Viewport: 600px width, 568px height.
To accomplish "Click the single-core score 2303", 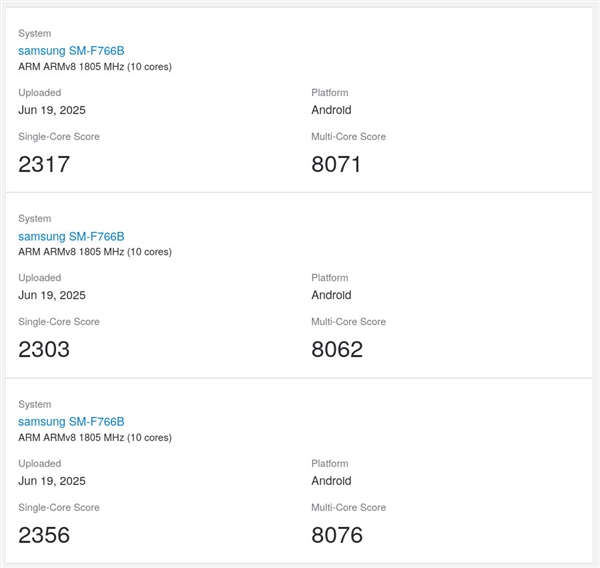I will [44, 349].
